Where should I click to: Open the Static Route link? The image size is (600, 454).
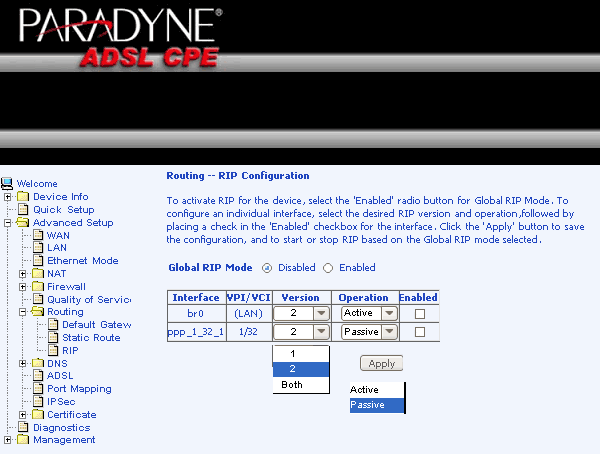point(91,338)
